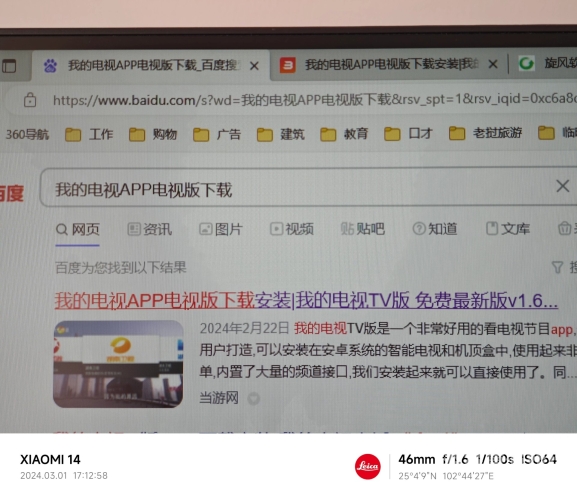Open the 教育 bookmarks folder
The height and width of the screenshot is (500, 577).
[344, 134]
